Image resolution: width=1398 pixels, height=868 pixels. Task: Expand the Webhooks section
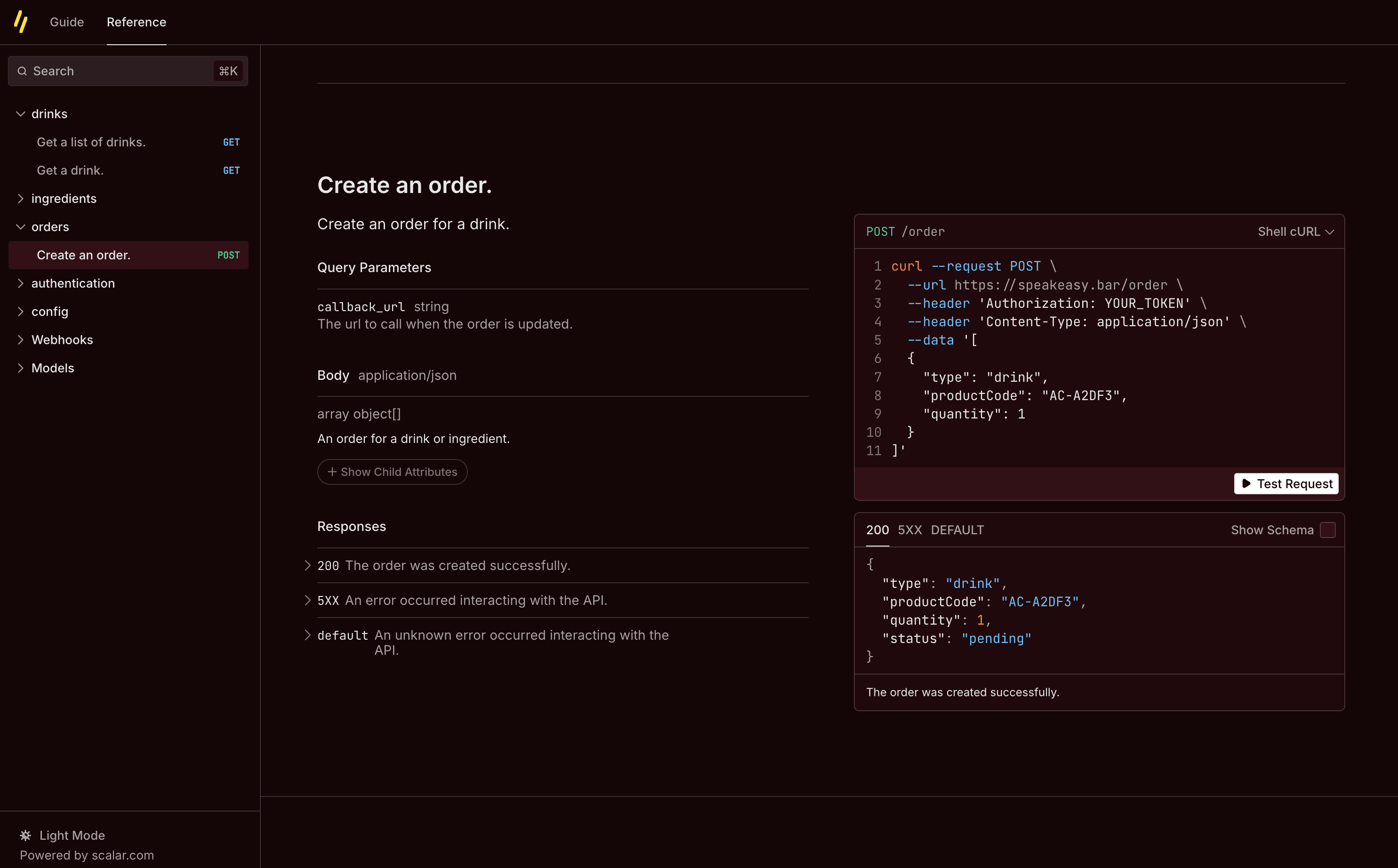point(21,340)
